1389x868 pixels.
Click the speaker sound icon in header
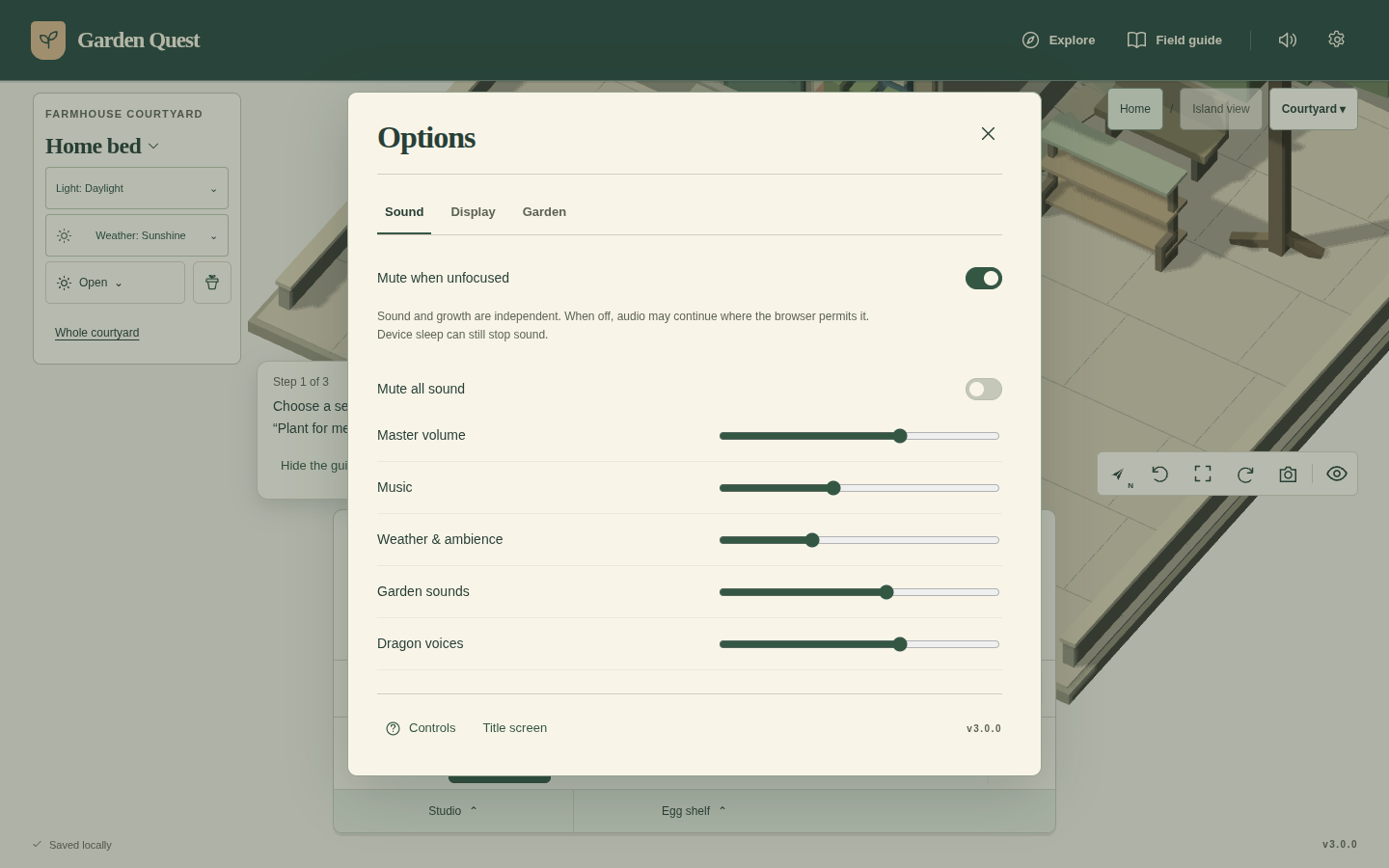(1288, 40)
